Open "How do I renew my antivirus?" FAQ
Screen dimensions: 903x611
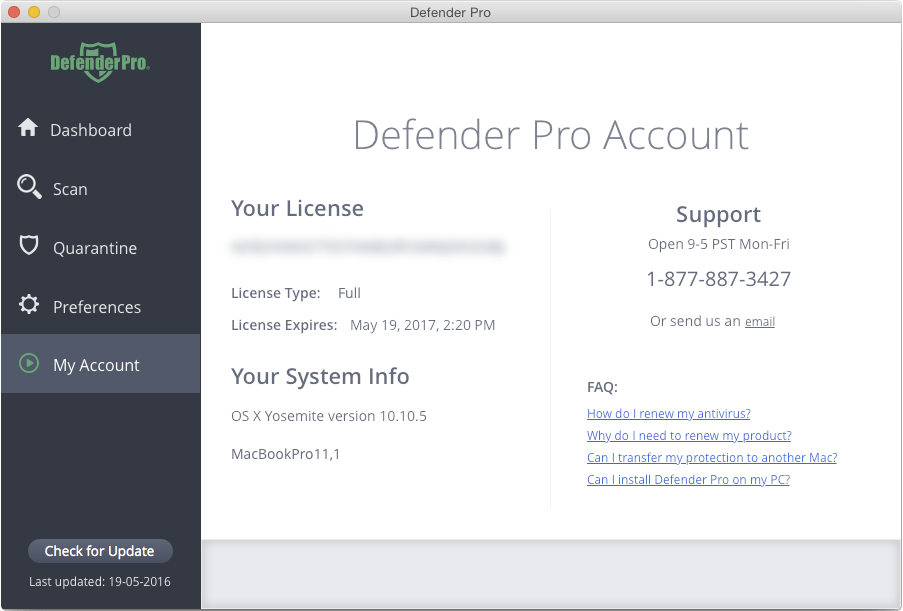pyautogui.click(x=669, y=413)
